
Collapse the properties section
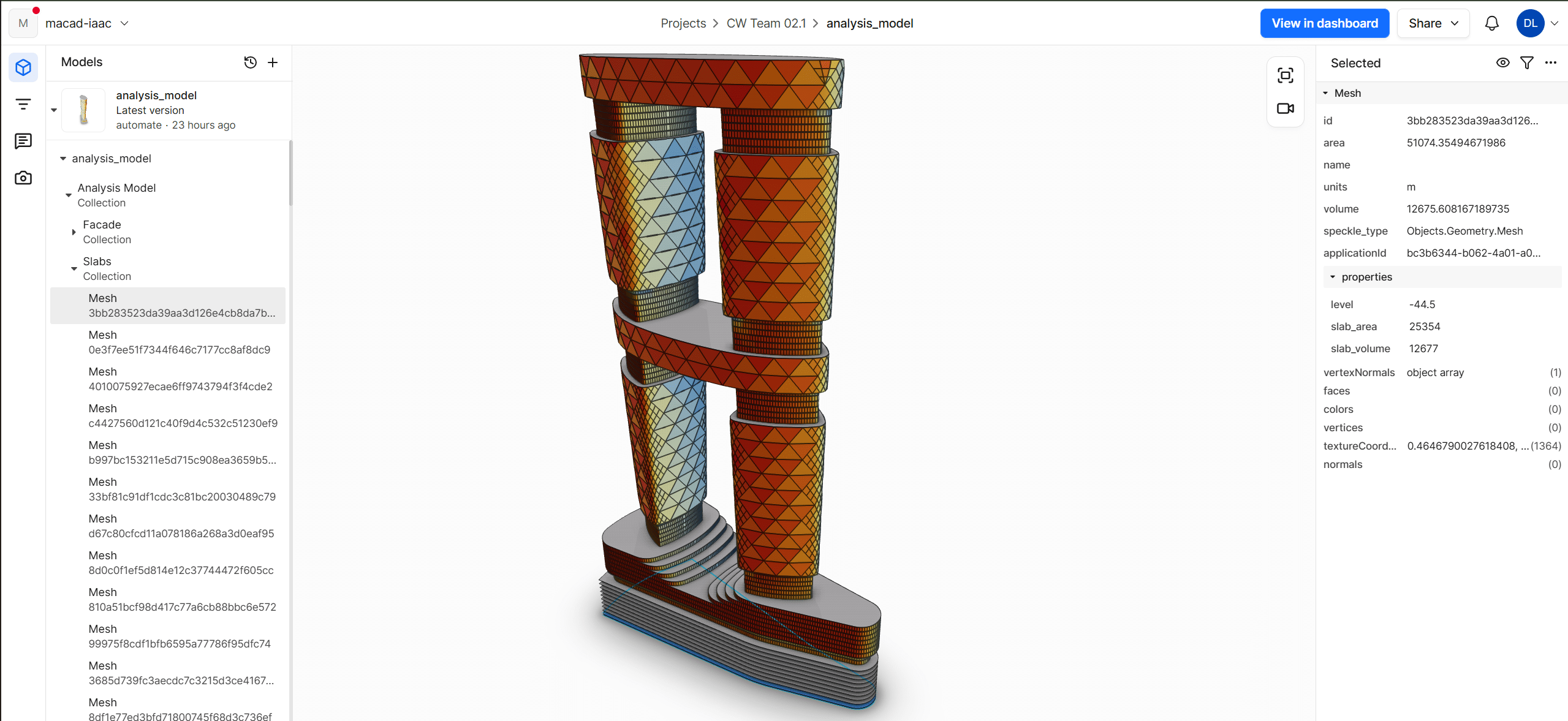1332,277
